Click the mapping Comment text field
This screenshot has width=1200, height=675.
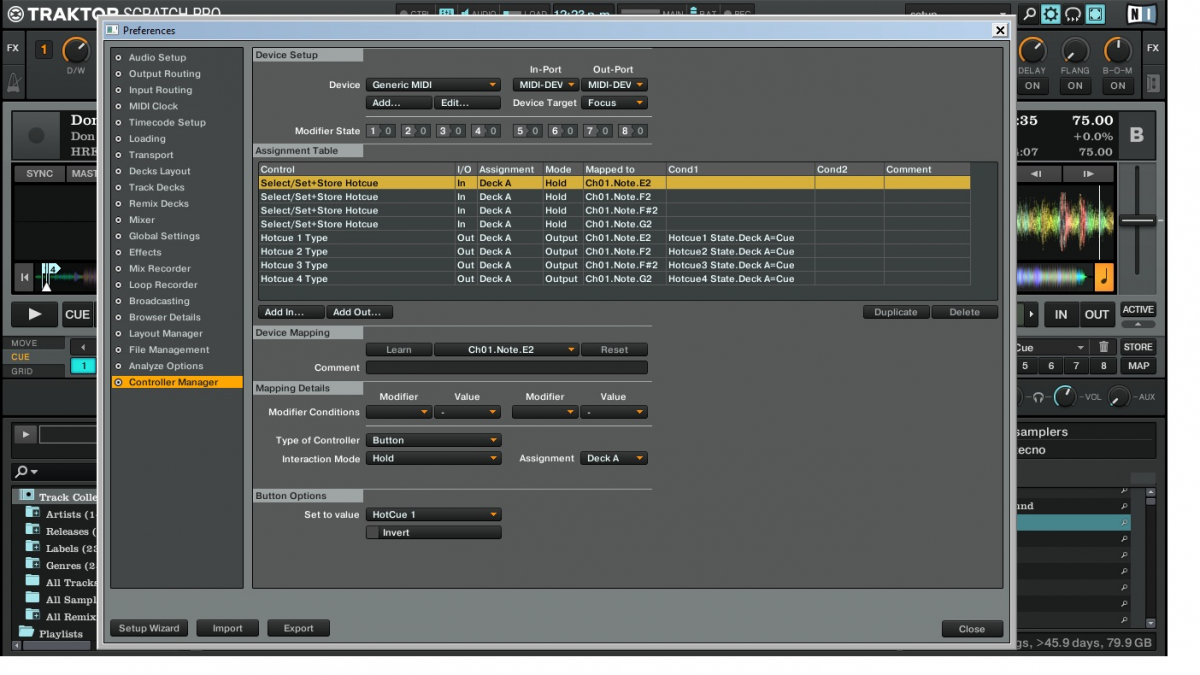click(506, 368)
